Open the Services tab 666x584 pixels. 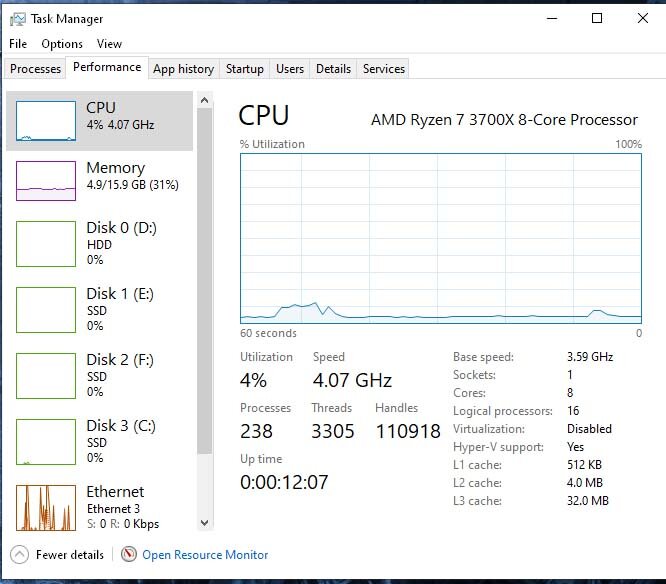click(x=384, y=69)
